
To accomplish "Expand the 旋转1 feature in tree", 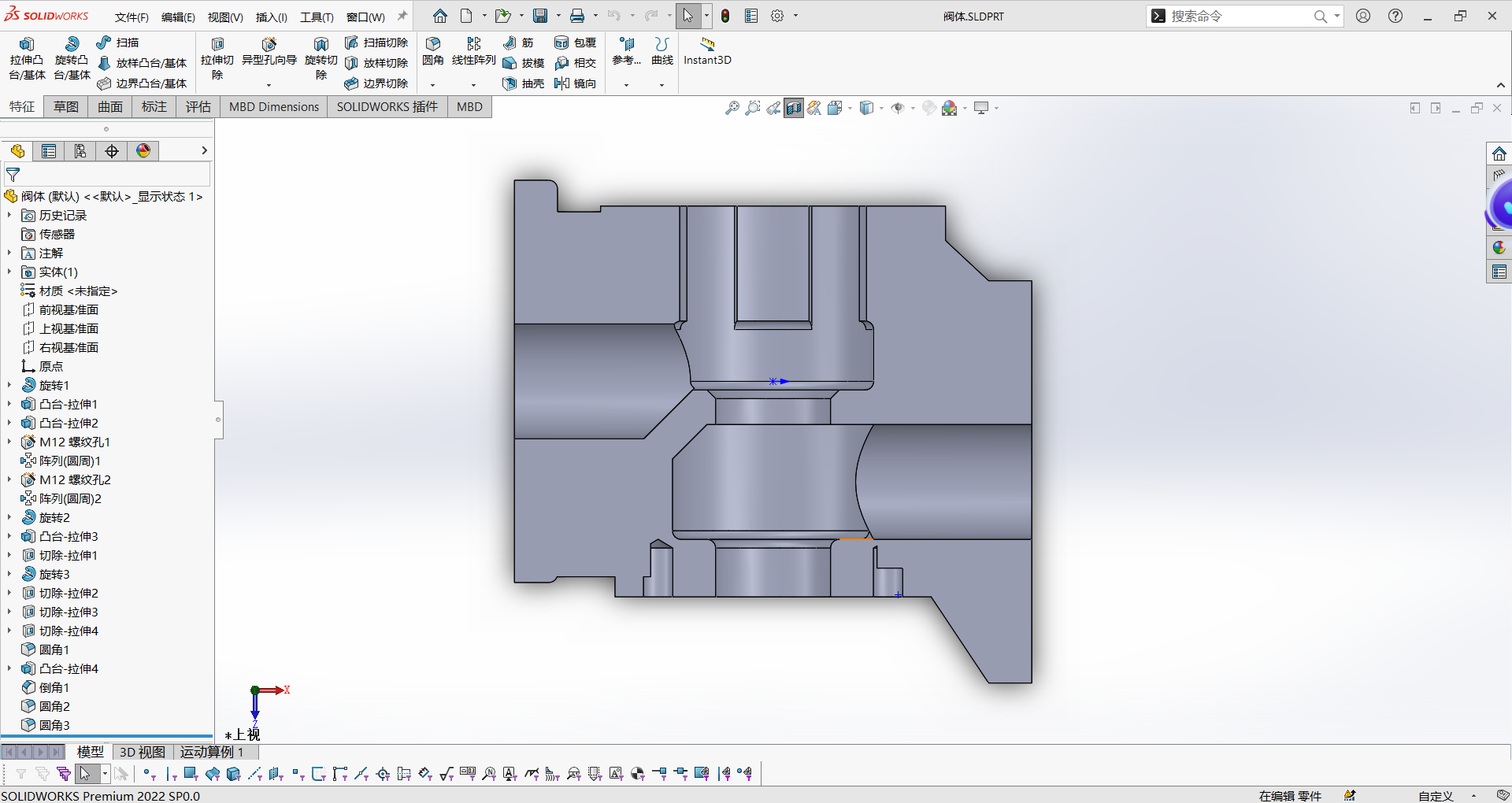I will [x=9, y=385].
